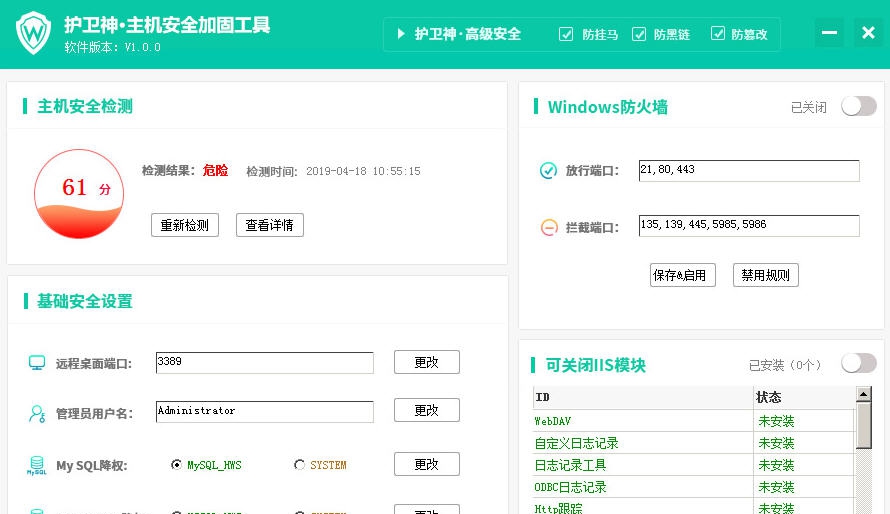The height and width of the screenshot is (514, 890).
Task: Click 未安装 status in 日志记录工具 row
Action: [776, 466]
